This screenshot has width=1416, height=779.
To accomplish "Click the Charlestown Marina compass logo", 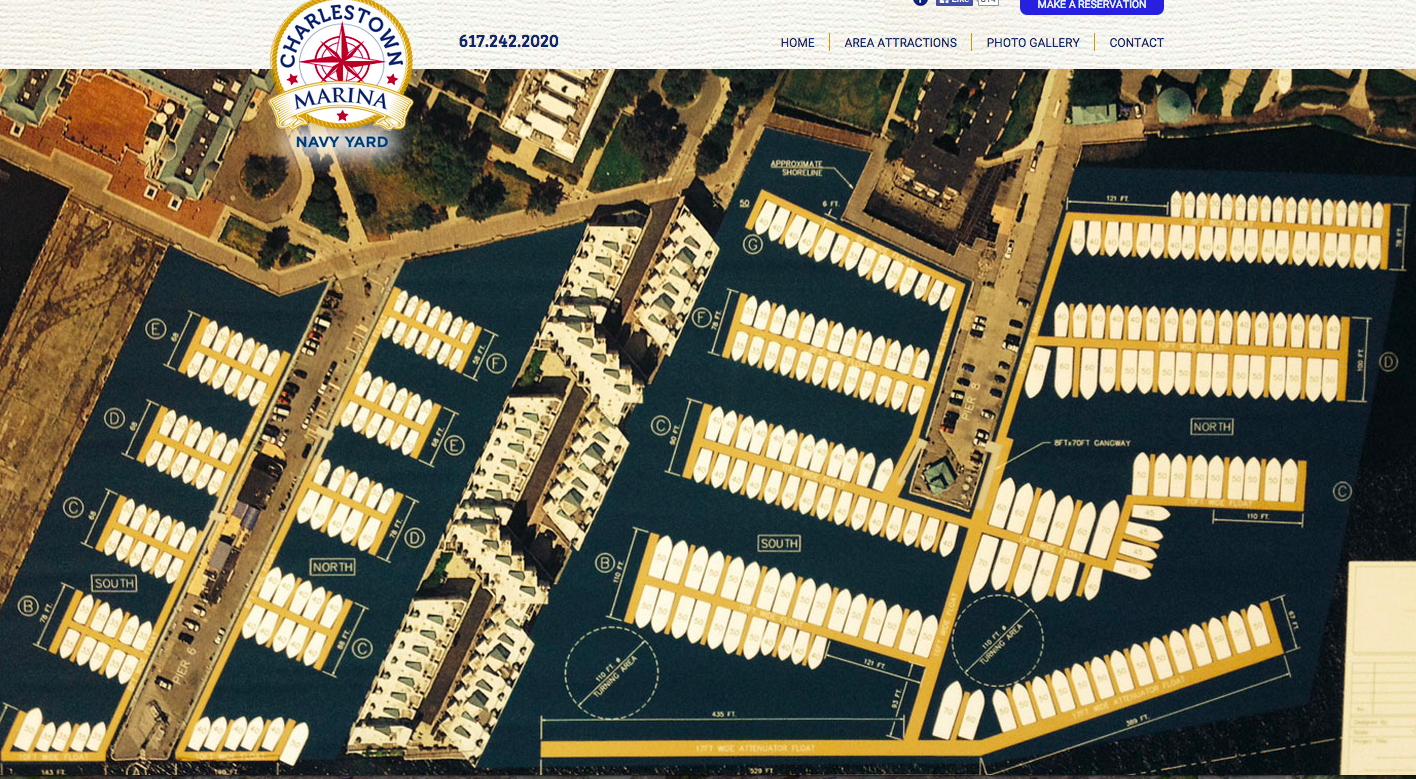I will tap(341, 58).
